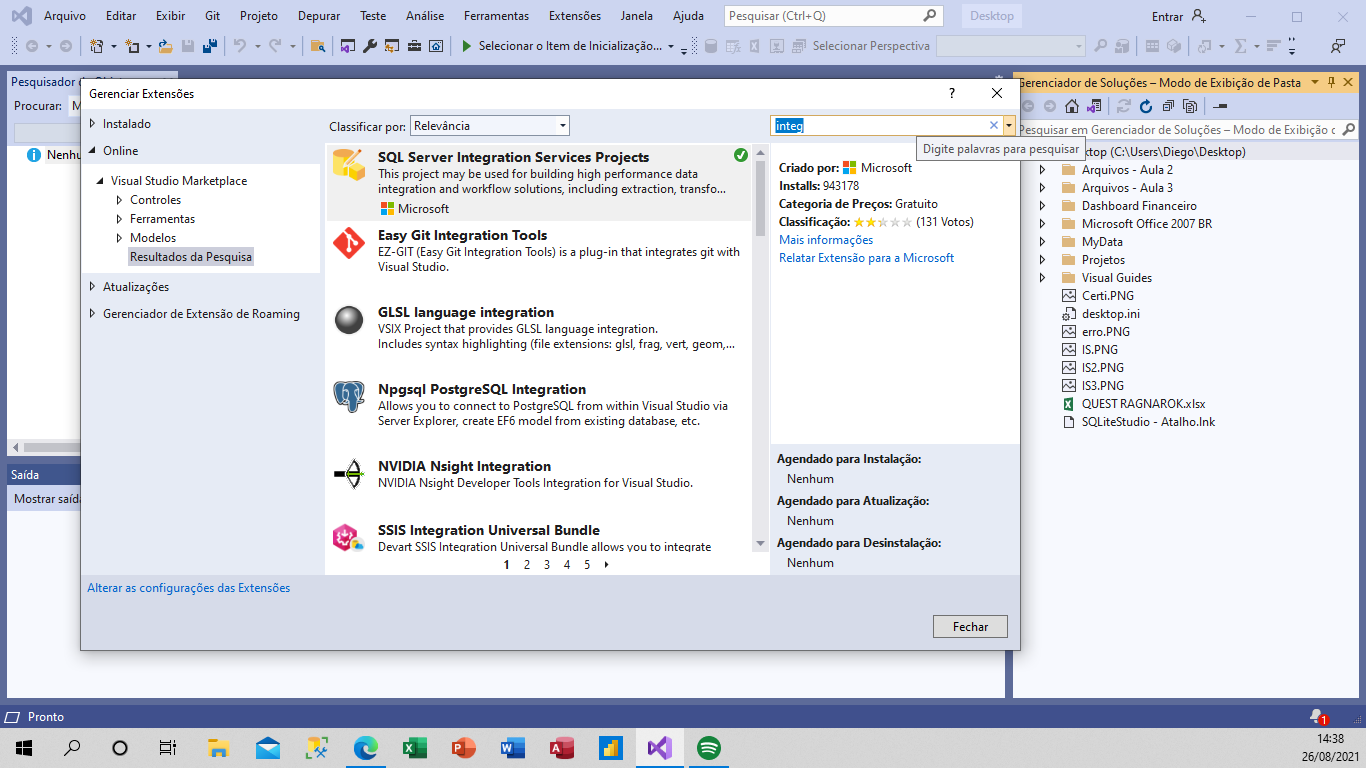
Task: Open the Extensões menu
Action: coord(575,16)
